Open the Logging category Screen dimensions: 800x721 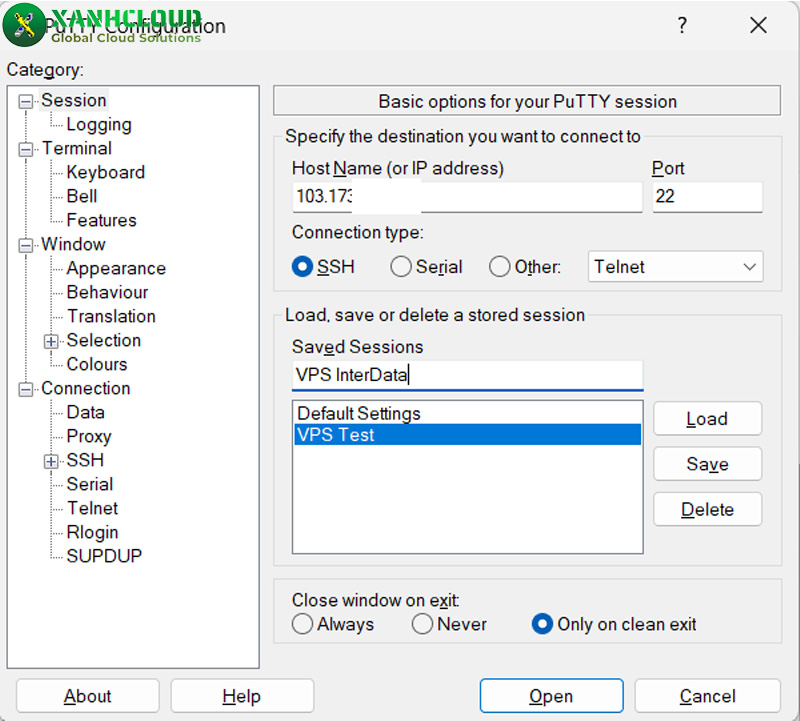point(98,125)
